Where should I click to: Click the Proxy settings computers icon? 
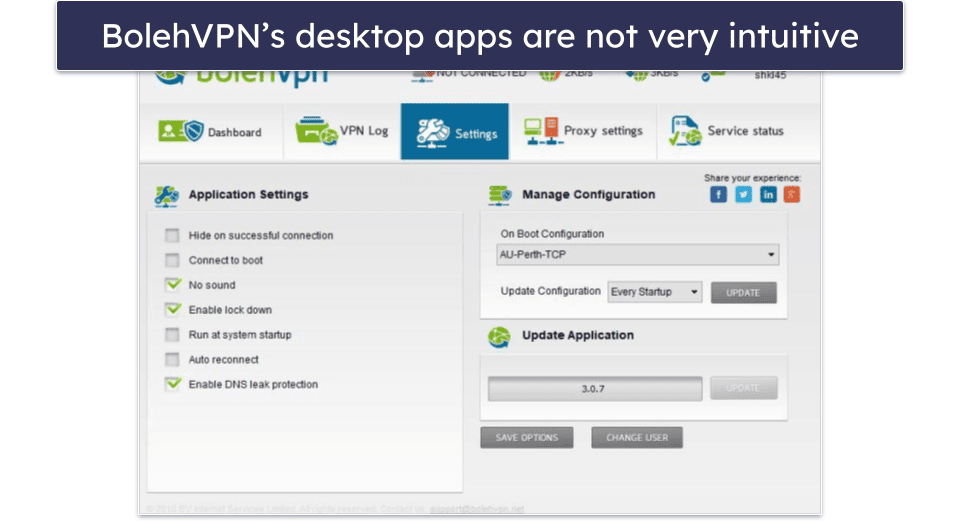point(541,131)
